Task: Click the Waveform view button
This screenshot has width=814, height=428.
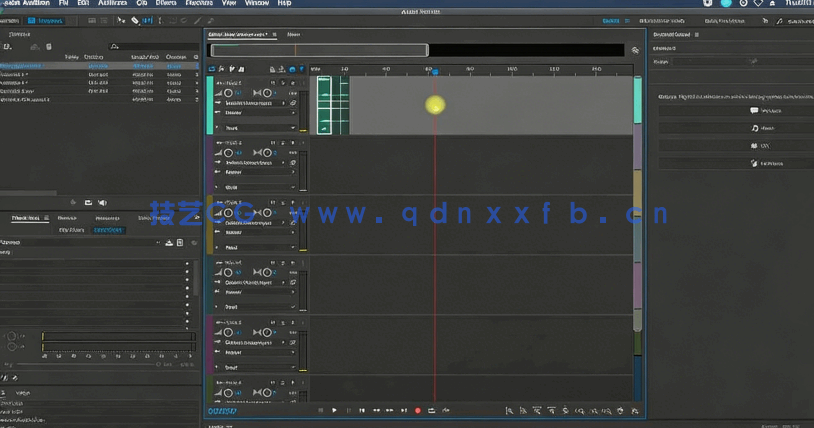Action: point(15,20)
